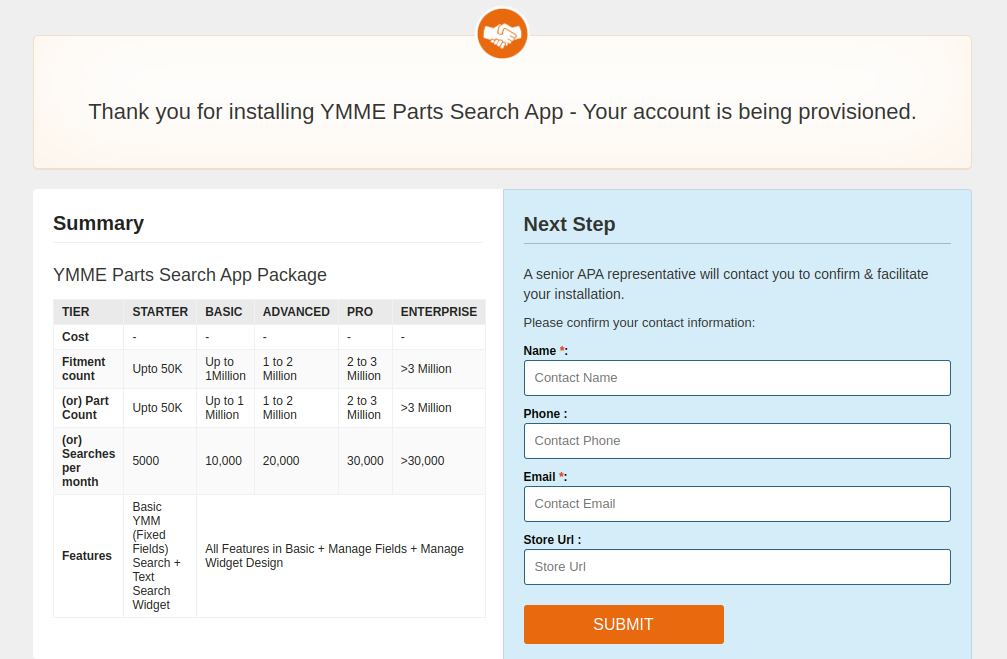Click the orange handshake icon

[x=502, y=33]
